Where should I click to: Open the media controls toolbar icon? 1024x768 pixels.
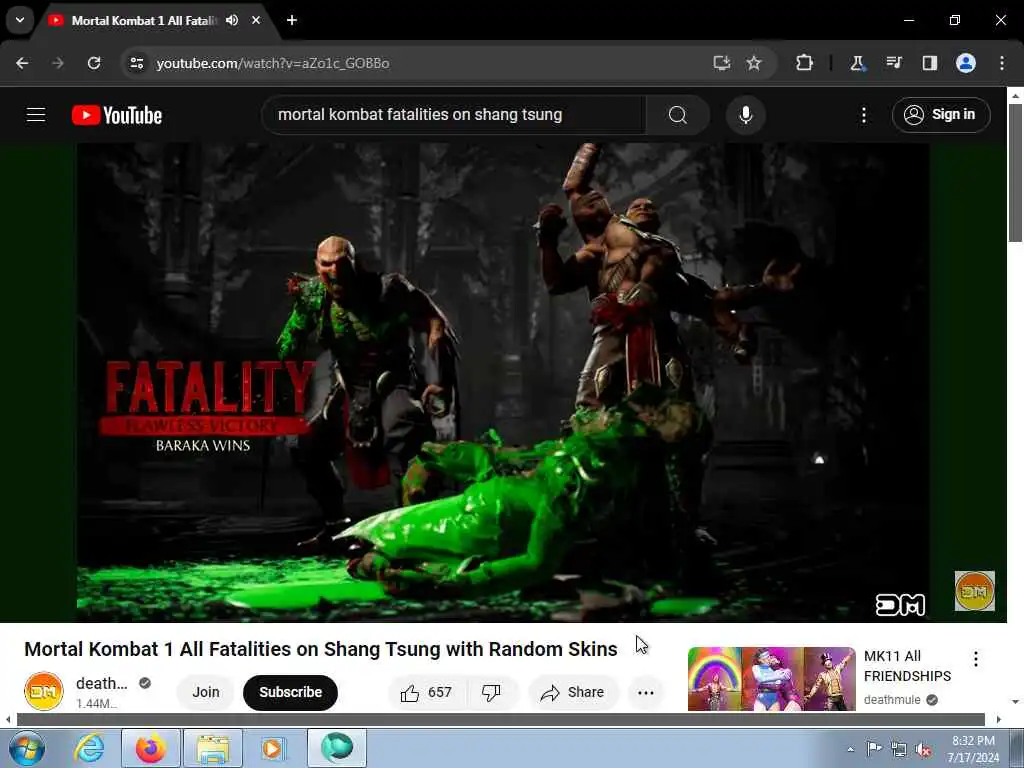tap(893, 63)
